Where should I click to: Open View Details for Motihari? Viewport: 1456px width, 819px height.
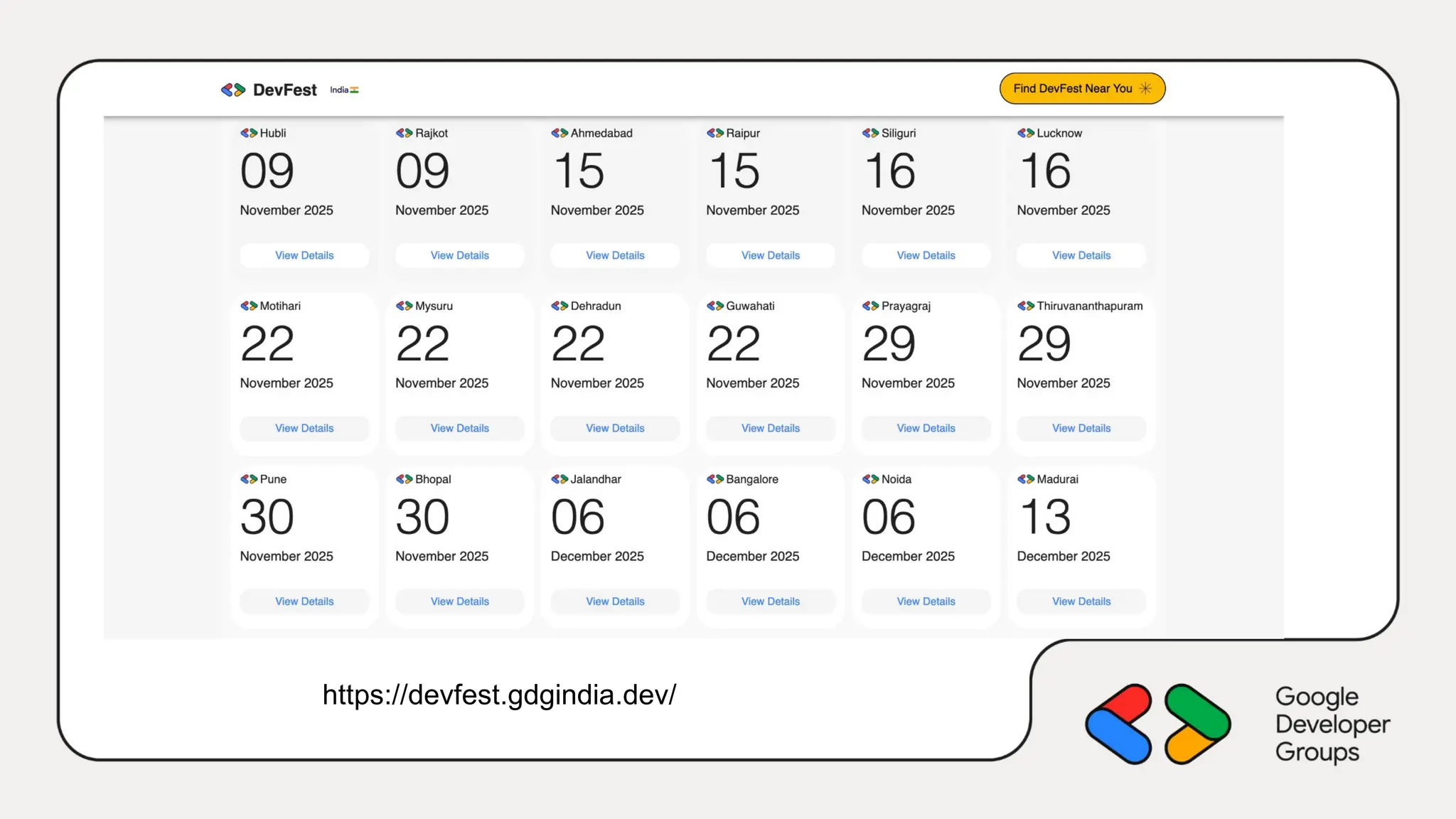(304, 428)
